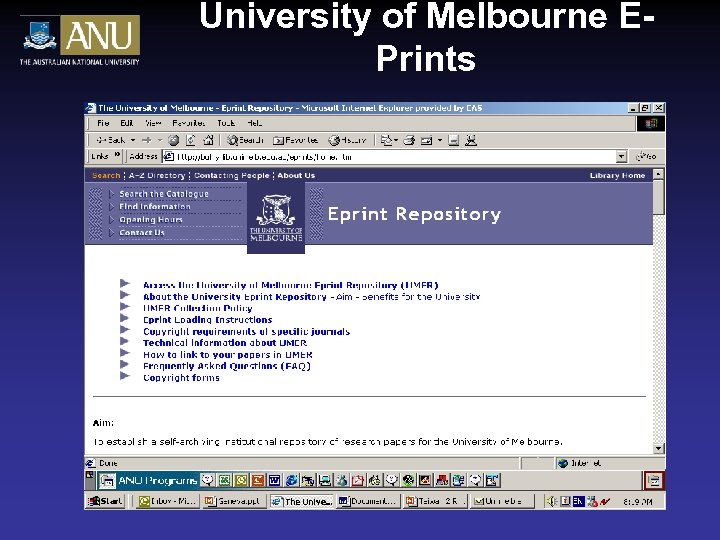Open Search the Catalogue sidebar link
Screen dimensions: 720x540
(x=164, y=194)
